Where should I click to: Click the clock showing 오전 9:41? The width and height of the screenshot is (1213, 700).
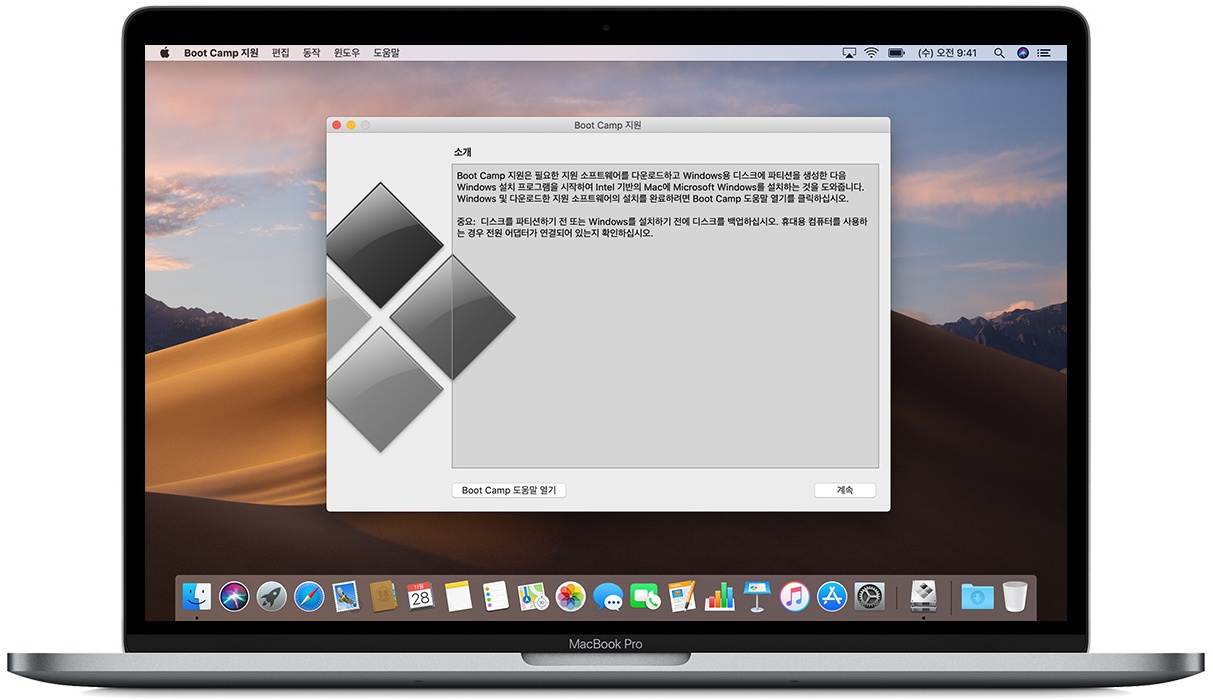(947, 53)
